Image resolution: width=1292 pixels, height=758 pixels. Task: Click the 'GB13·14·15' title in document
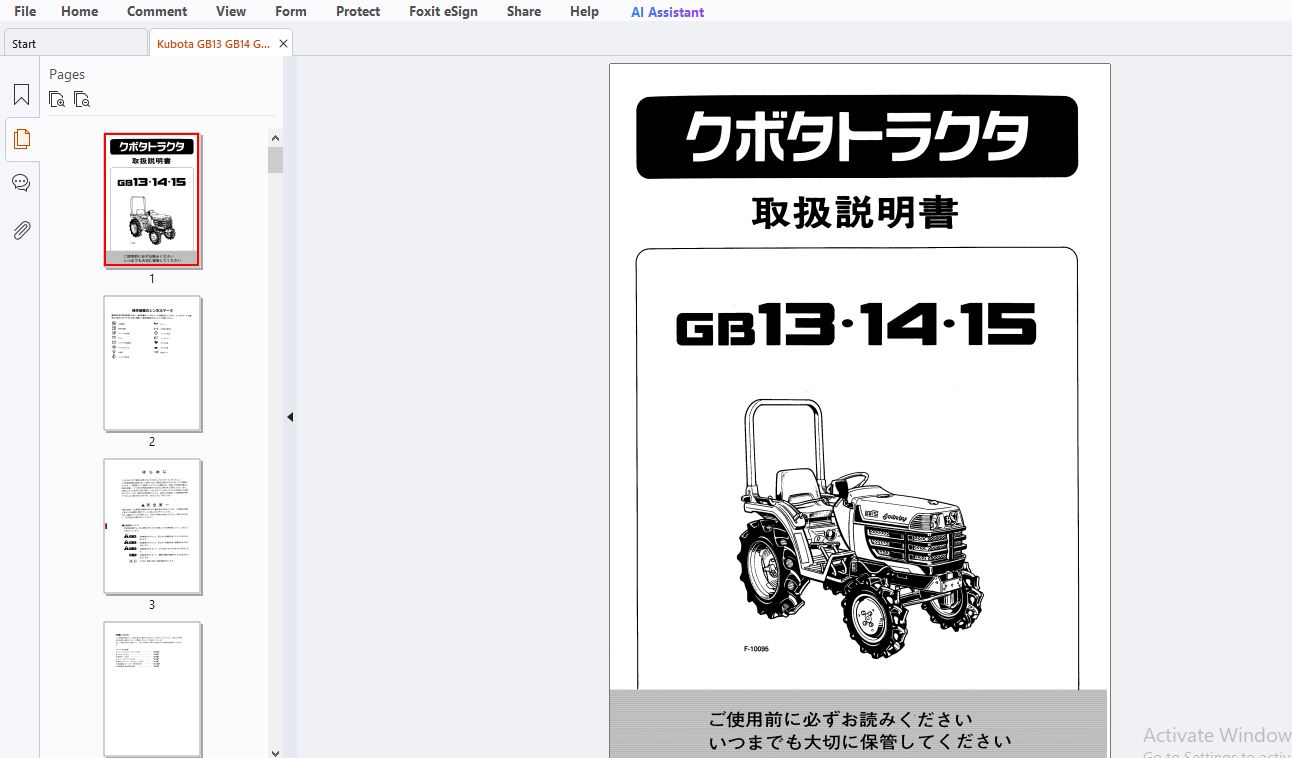(x=856, y=325)
